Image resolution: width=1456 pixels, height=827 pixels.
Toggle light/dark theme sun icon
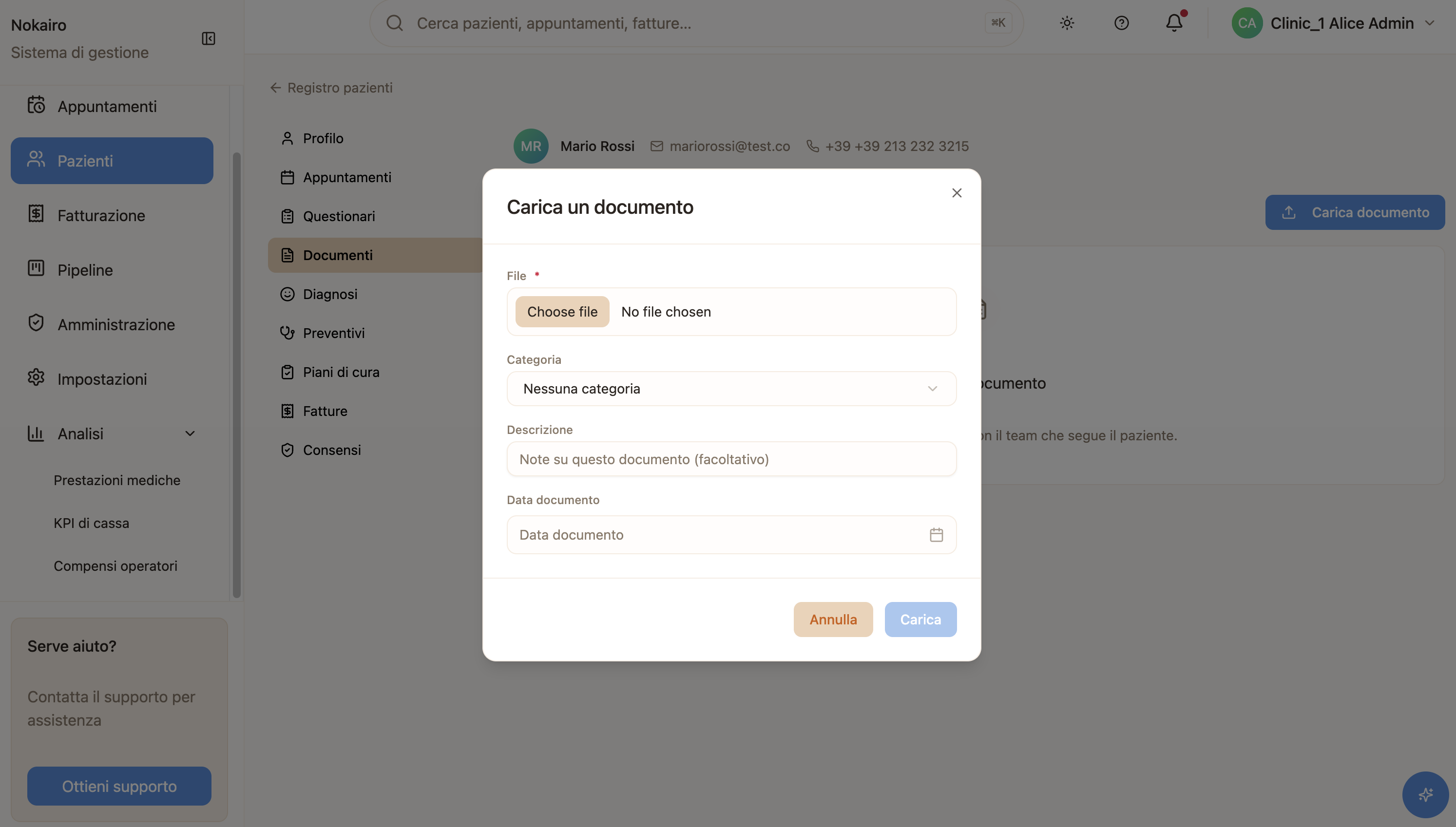(1067, 23)
